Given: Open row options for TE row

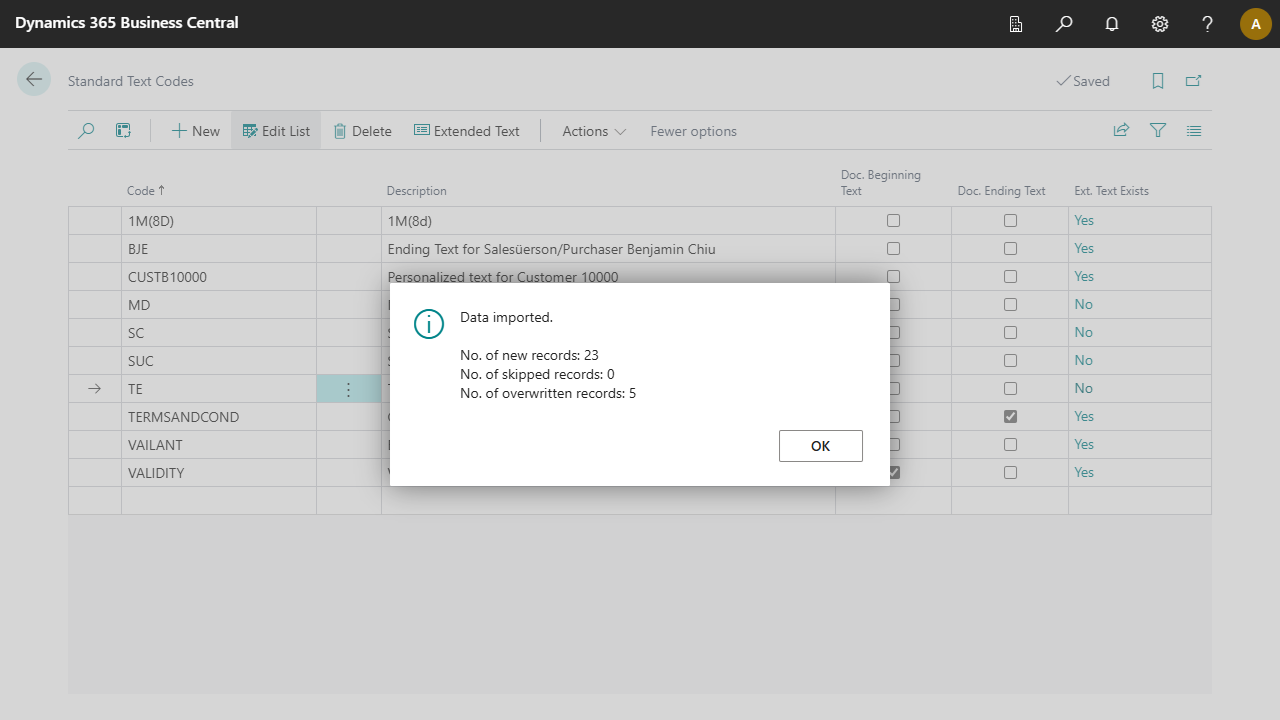Looking at the screenshot, I should point(348,389).
